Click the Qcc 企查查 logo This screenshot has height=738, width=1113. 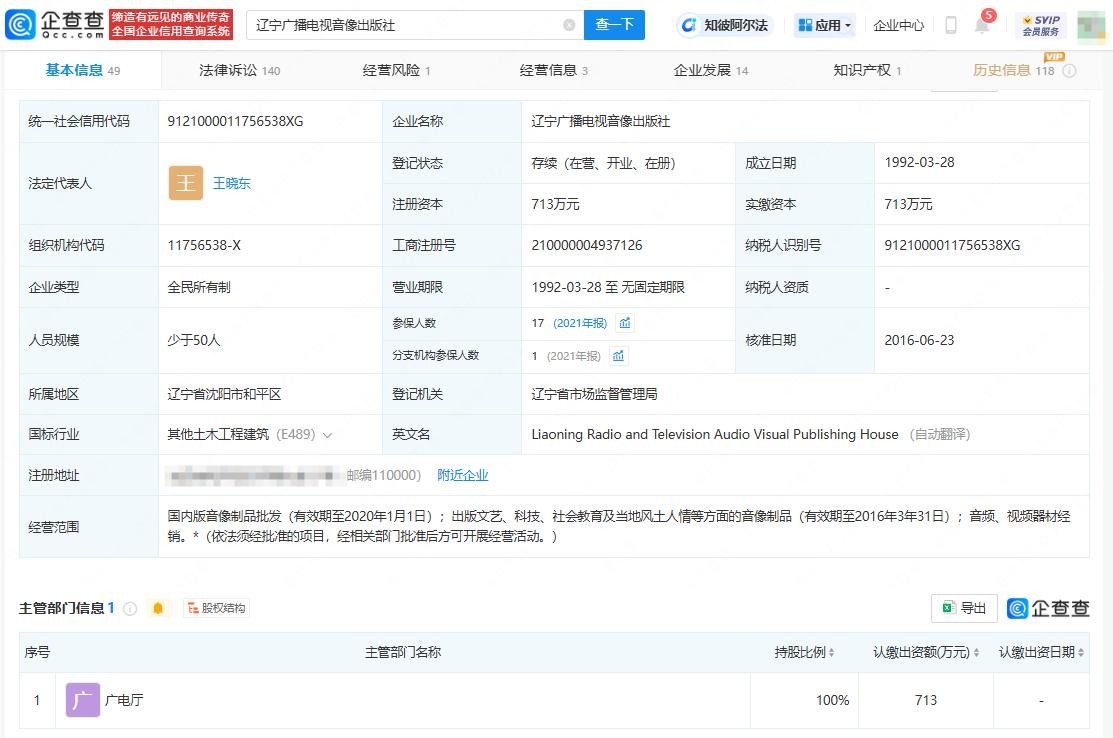[56, 25]
